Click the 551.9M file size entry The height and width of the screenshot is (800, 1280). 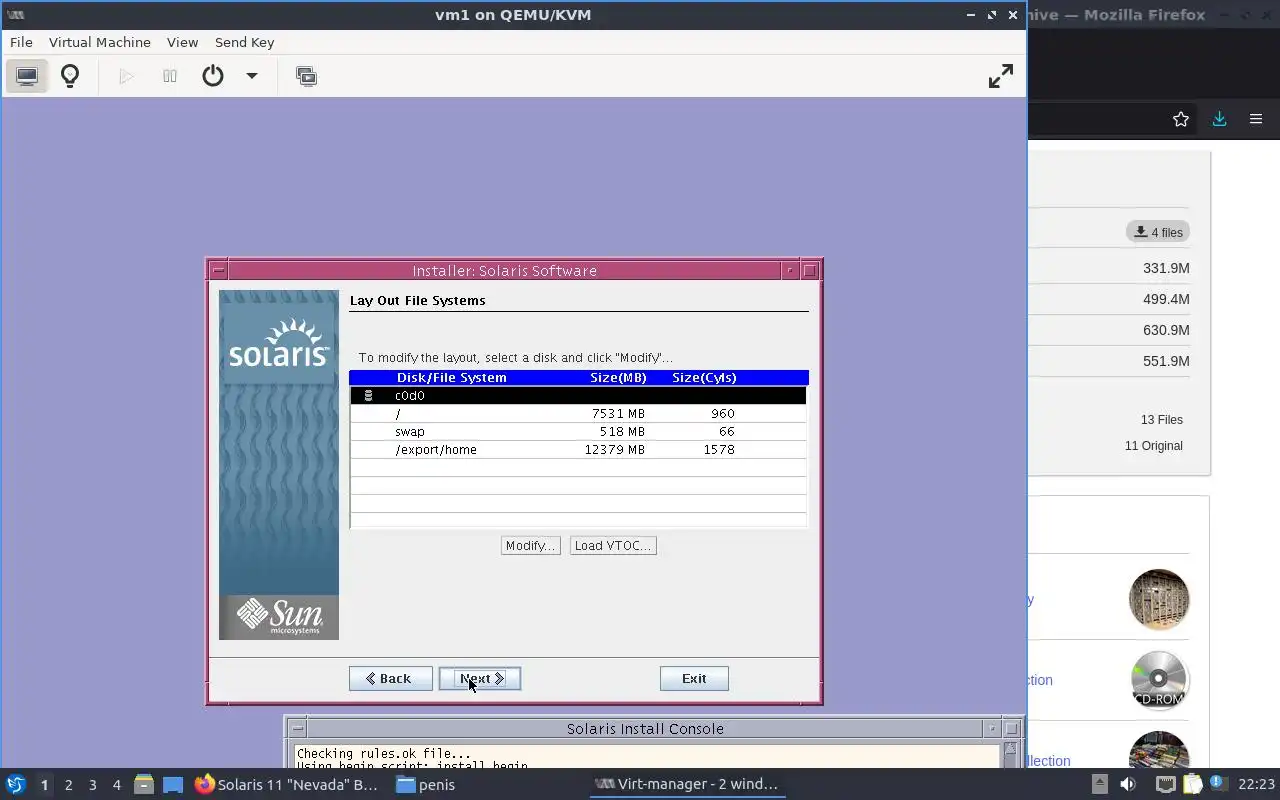pyautogui.click(x=1166, y=361)
